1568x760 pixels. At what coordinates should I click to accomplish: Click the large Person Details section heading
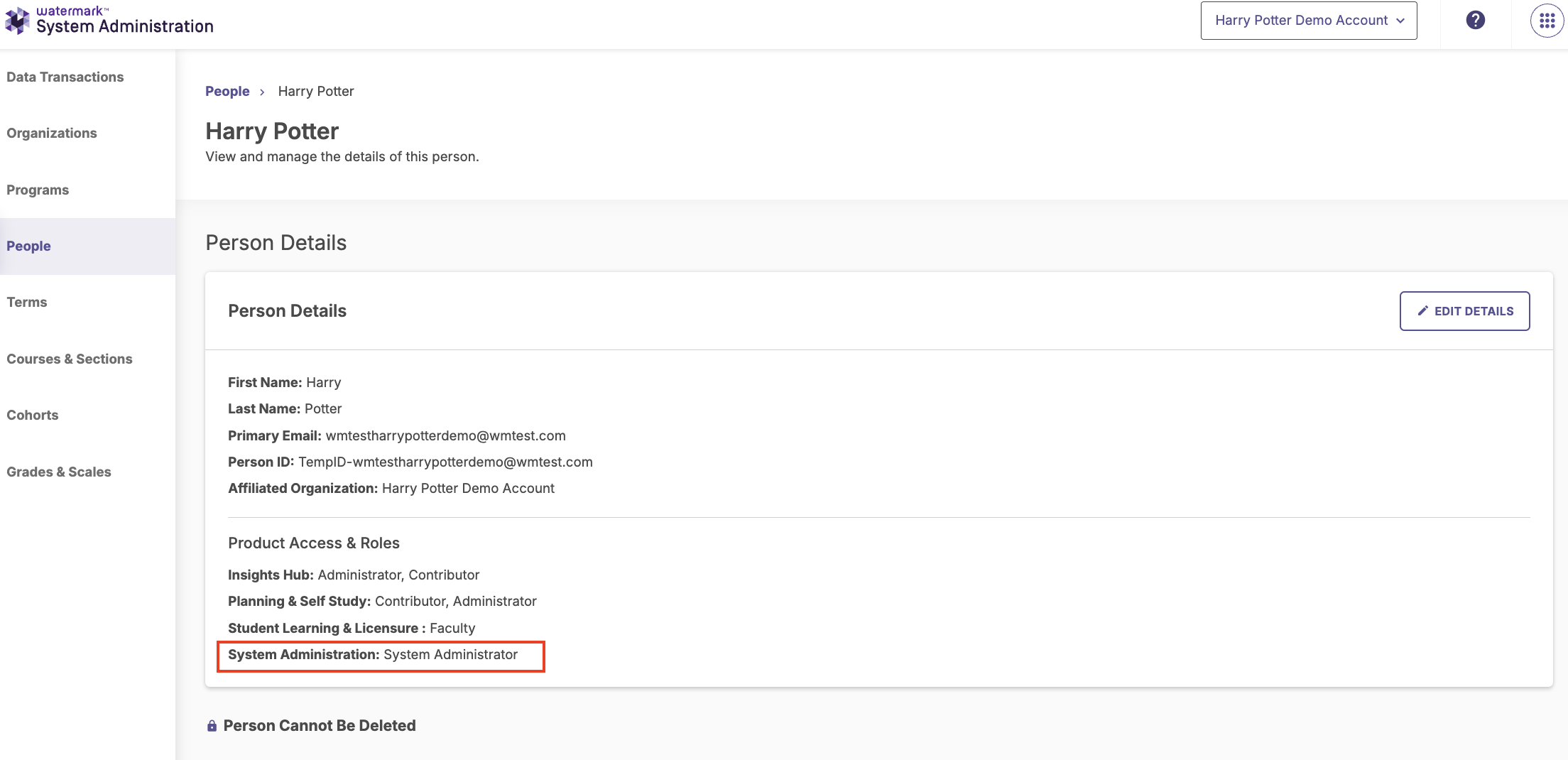(x=276, y=243)
